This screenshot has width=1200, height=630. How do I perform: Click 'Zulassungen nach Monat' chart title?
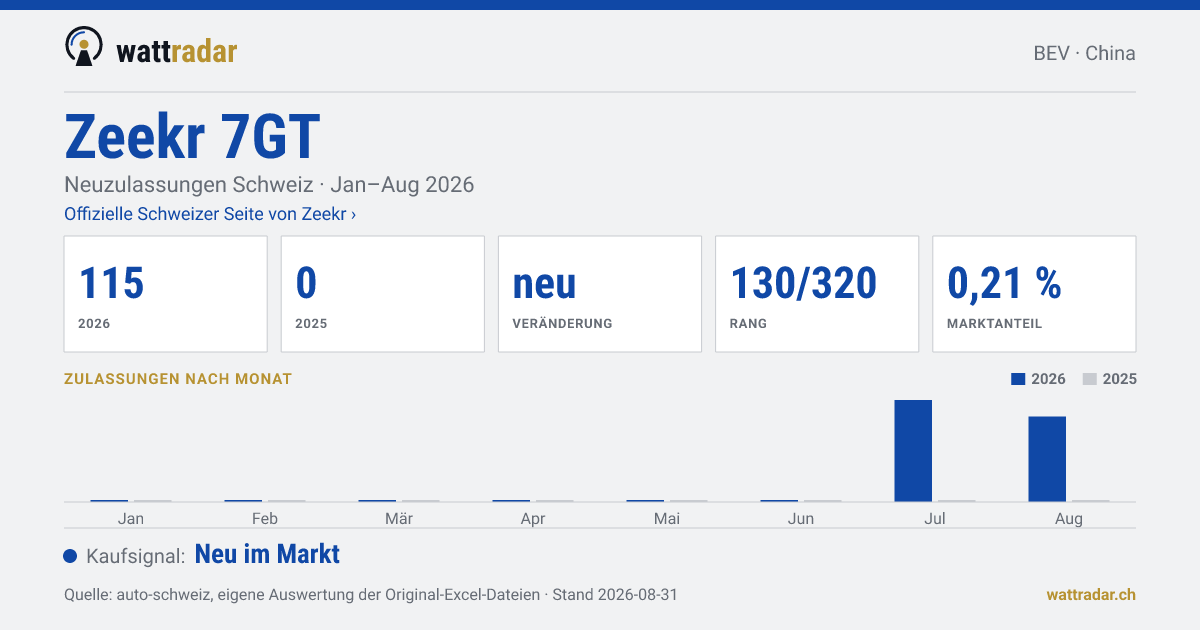coord(178,379)
